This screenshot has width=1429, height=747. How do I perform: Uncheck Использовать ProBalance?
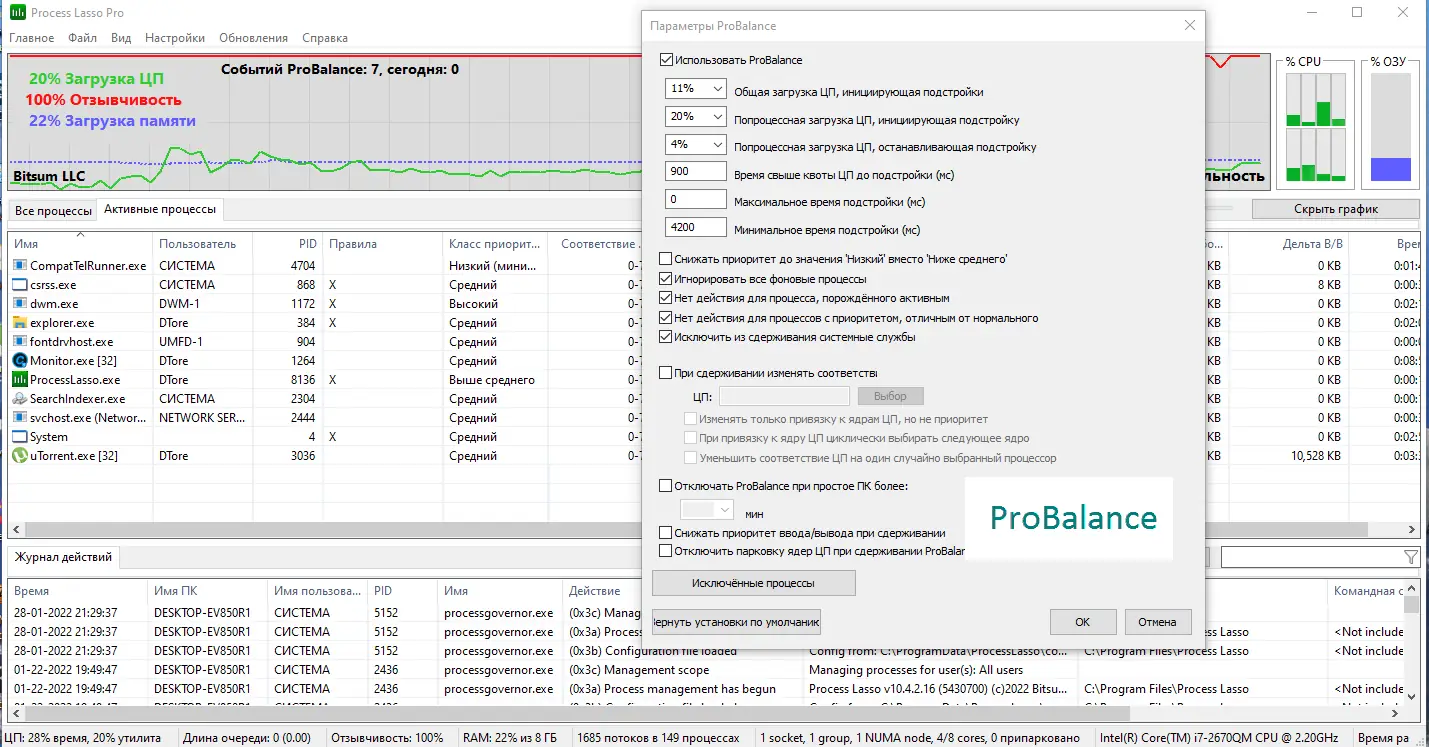click(666, 60)
